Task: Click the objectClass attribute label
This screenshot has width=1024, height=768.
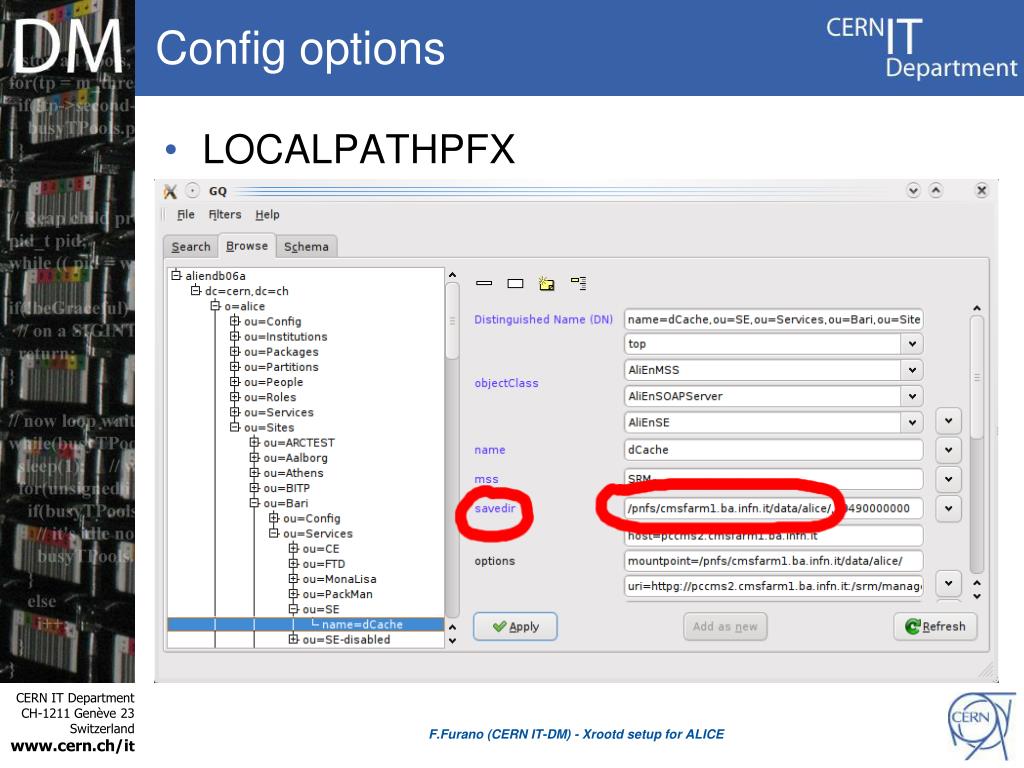Action: 506,383
